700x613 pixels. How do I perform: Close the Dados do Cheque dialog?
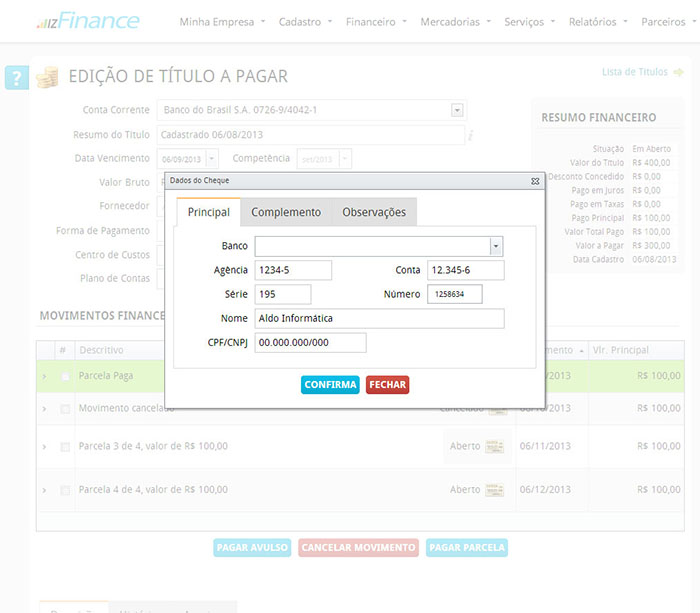point(535,181)
